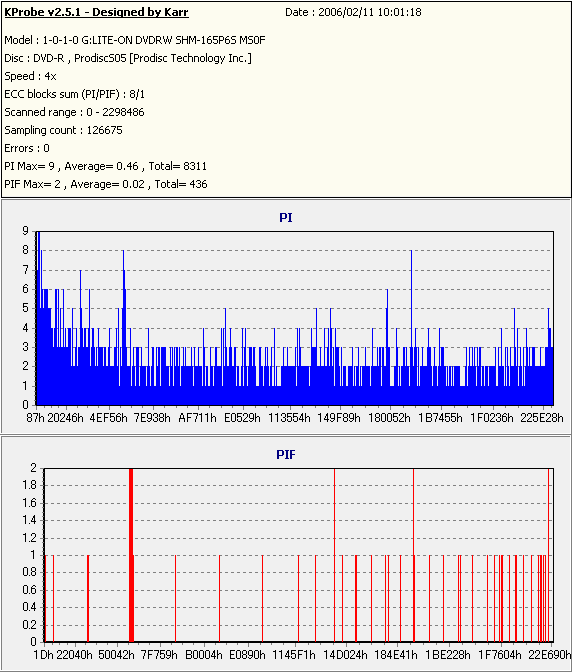
Task: Click the KProbe v2.5.1 title heading
Action: pos(96,12)
